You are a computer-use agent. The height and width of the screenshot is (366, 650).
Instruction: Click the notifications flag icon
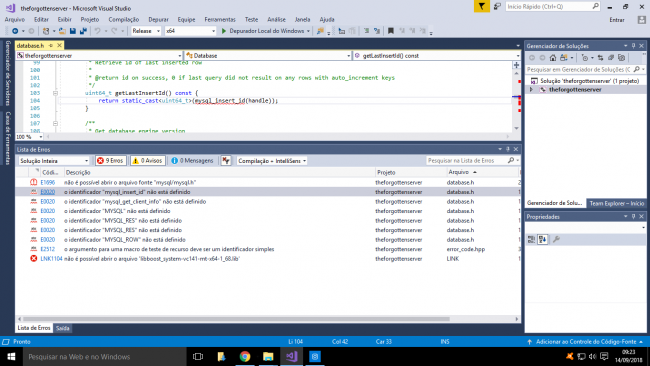pyautogui.click(x=481, y=7)
